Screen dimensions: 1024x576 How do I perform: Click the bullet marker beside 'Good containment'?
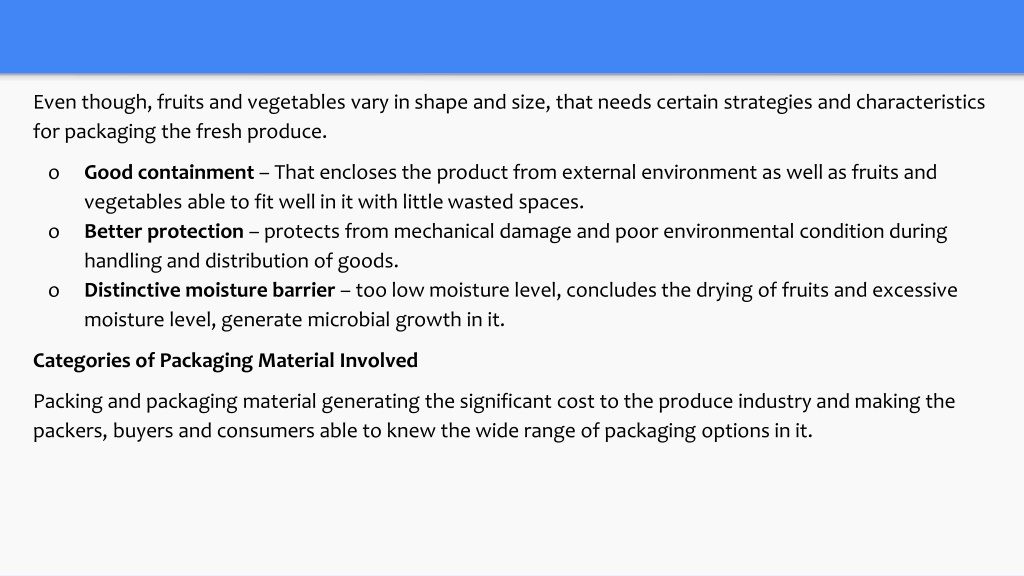54,174
